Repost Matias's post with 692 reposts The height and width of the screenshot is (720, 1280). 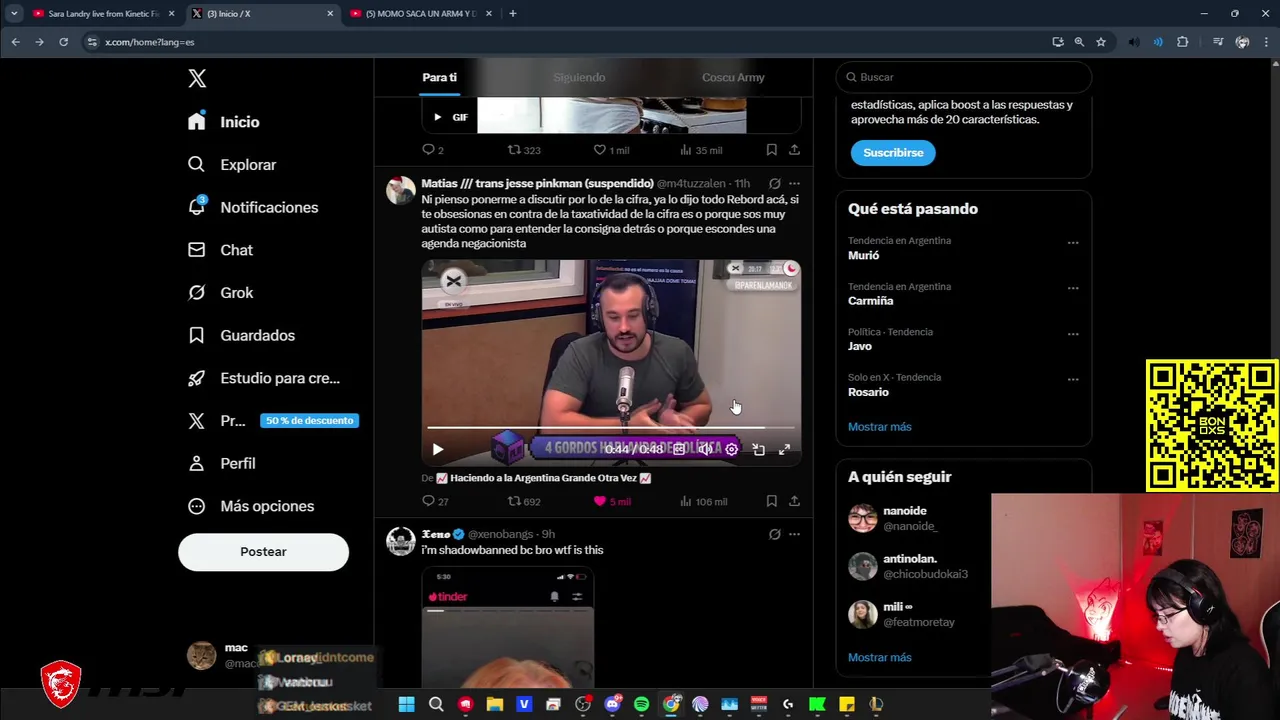point(524,502)
